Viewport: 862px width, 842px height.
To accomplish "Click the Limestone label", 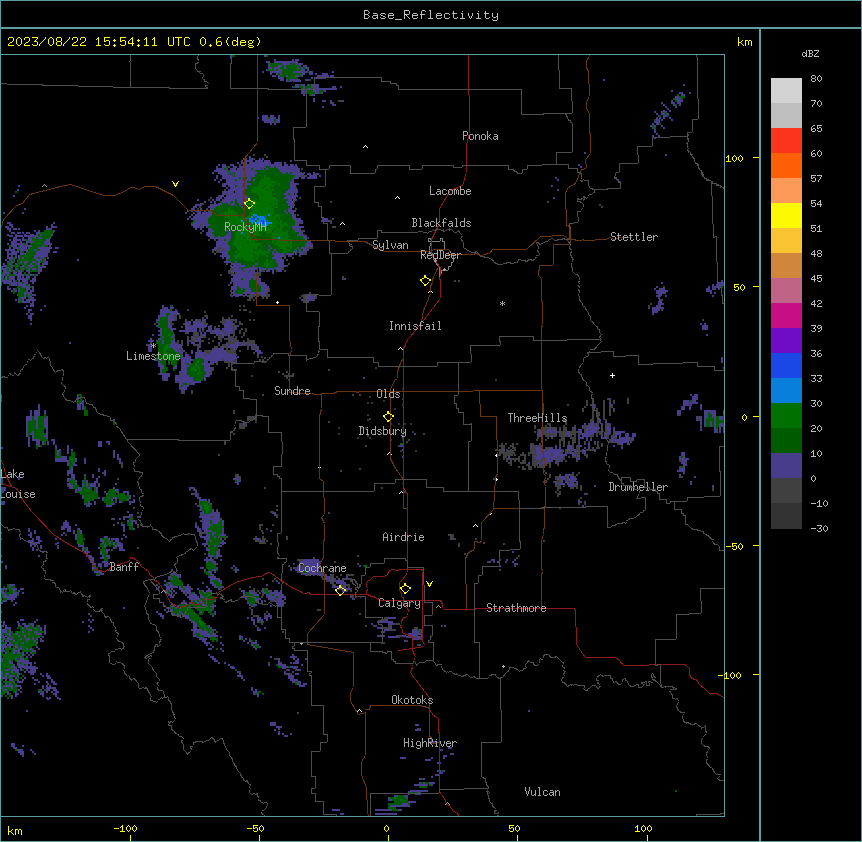I will click(153, 356).
